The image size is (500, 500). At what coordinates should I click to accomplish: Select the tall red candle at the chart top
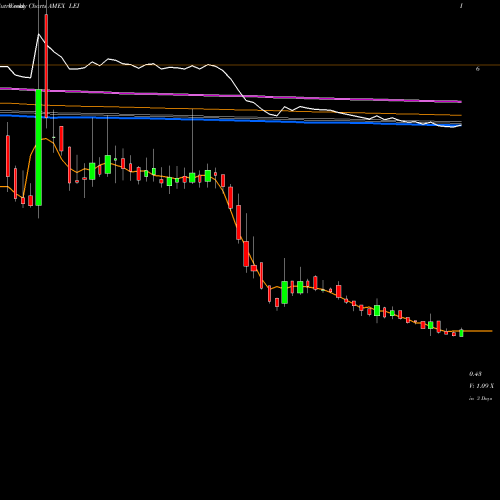point(46,66)
